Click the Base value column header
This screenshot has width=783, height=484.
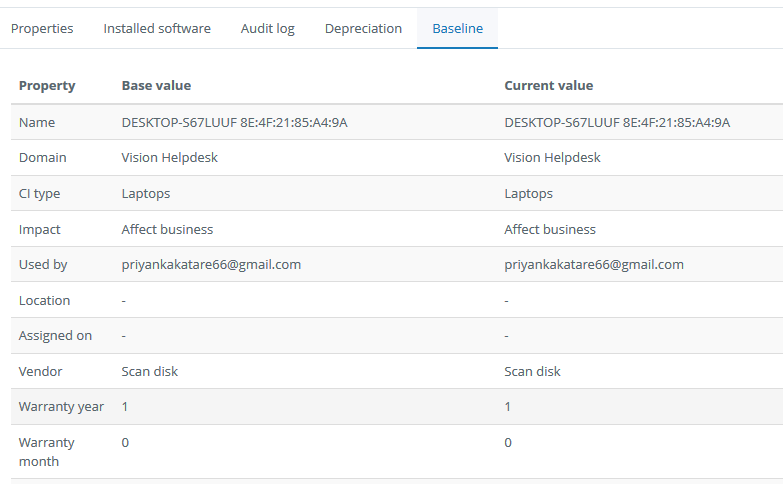(x=156, y=85)
